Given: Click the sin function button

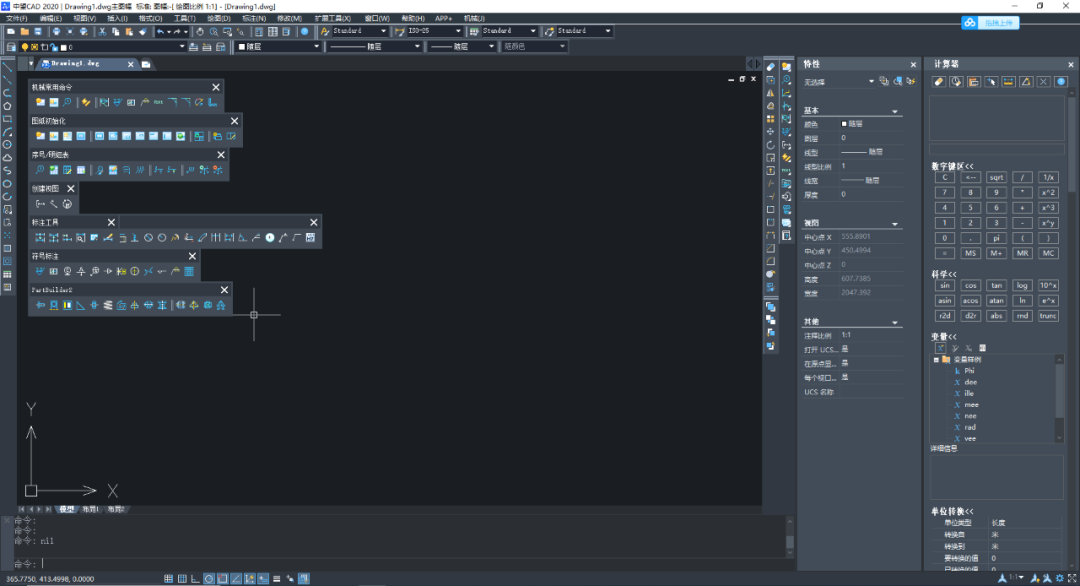Looking at the screenshot, I should click(944, 286).
